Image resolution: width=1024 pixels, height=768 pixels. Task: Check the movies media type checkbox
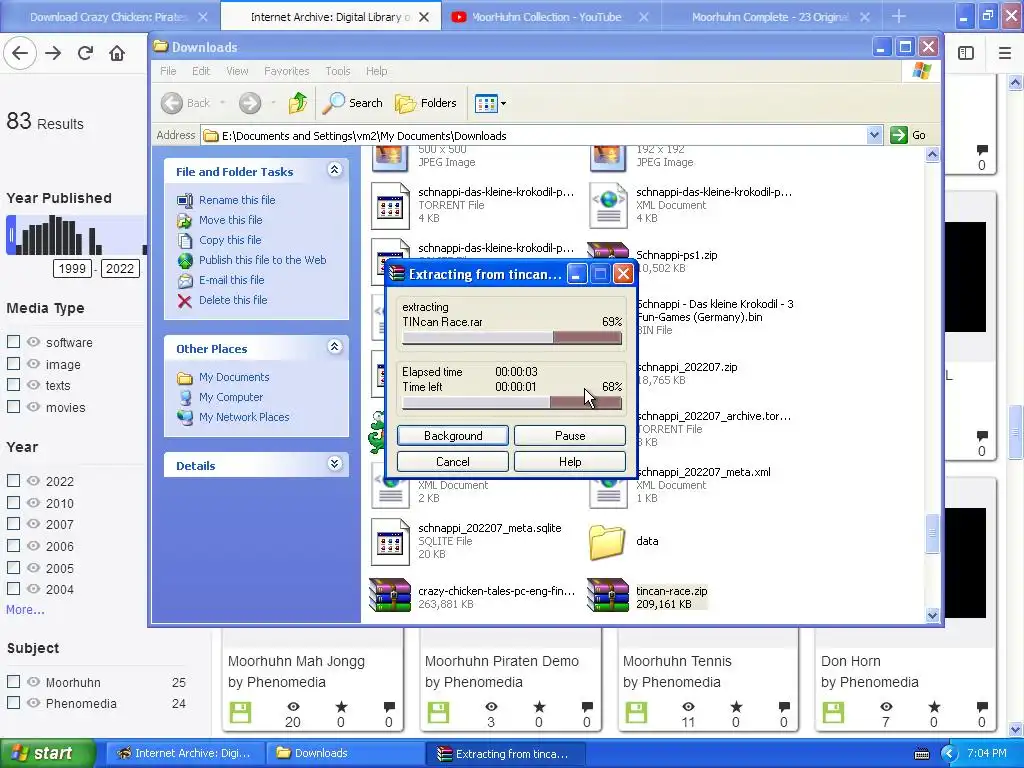[x=13, y=406]
